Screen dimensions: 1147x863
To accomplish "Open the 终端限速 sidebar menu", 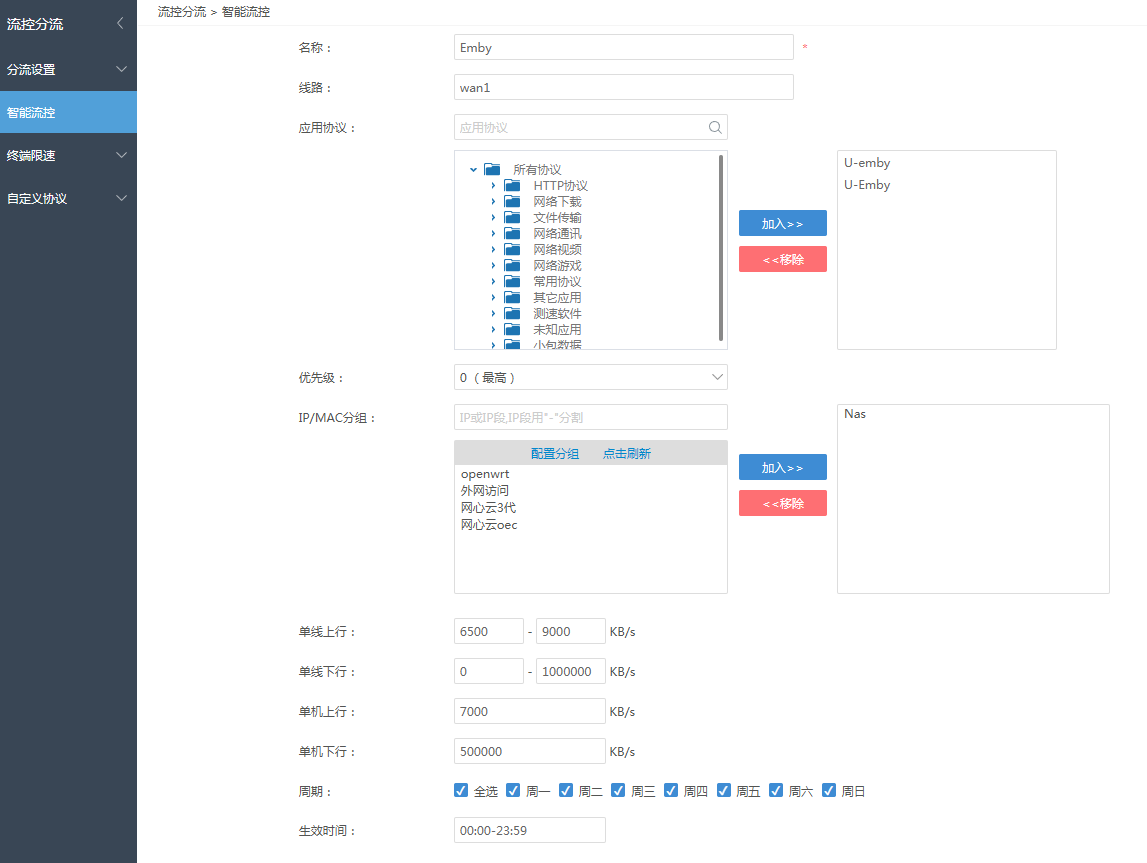I will point(68,156).
